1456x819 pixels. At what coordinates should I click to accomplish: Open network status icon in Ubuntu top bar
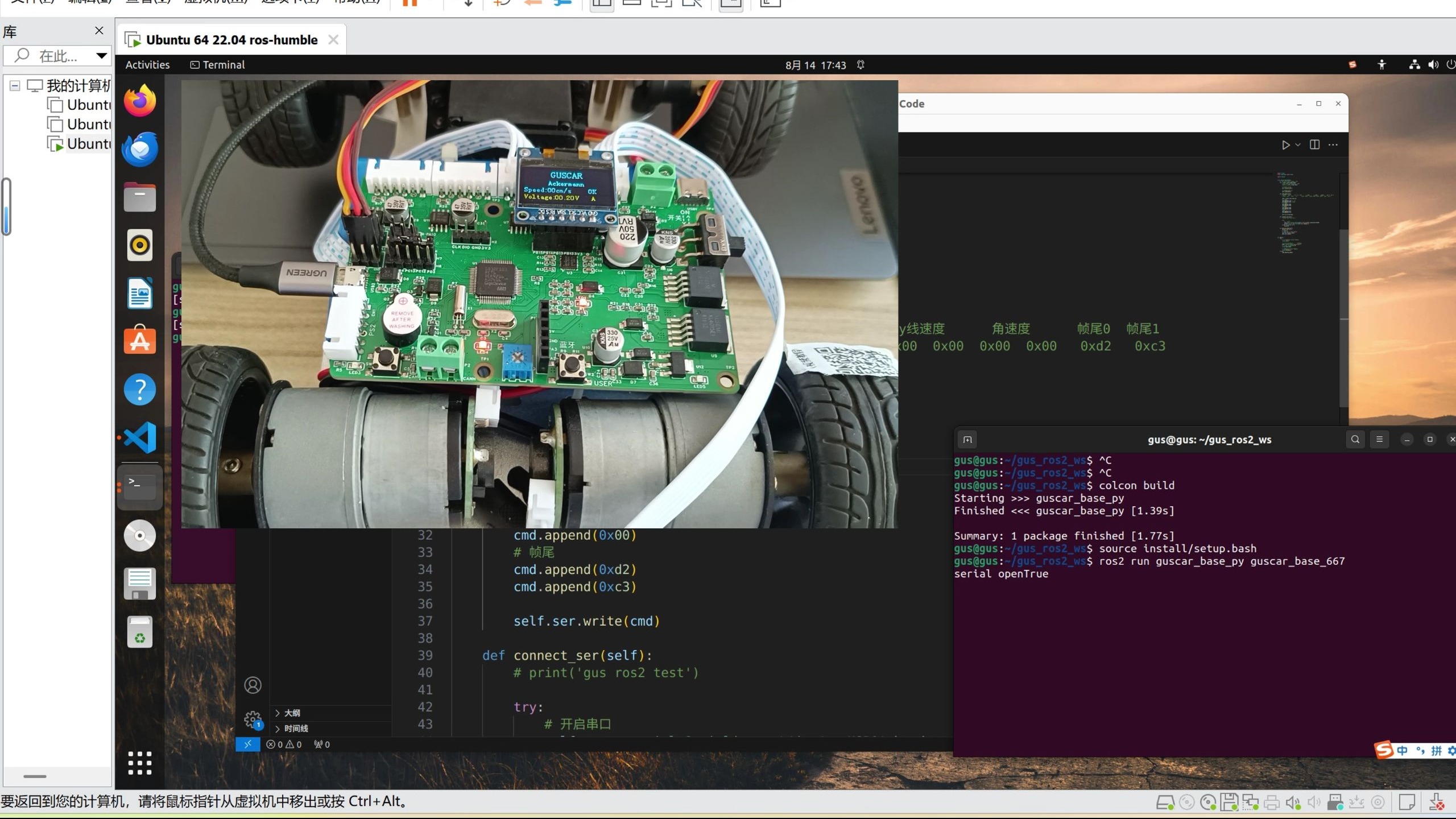click(1414, 65)
